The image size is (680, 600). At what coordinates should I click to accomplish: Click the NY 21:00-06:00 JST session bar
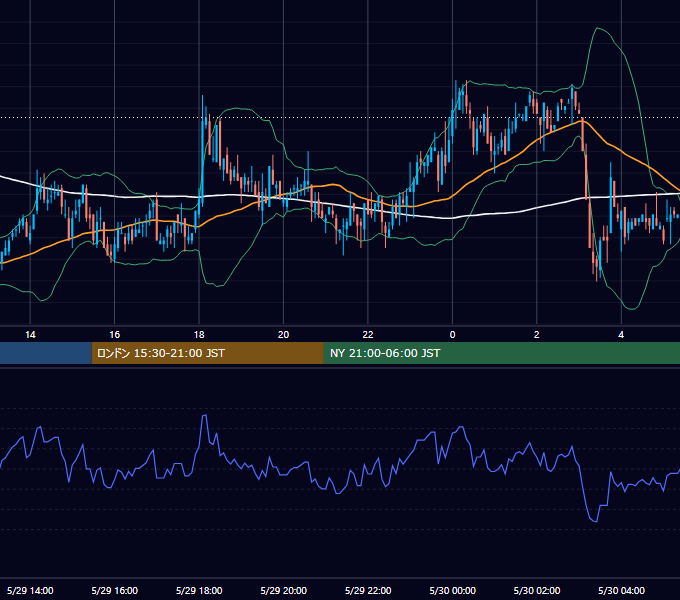(x=502, y=353)
